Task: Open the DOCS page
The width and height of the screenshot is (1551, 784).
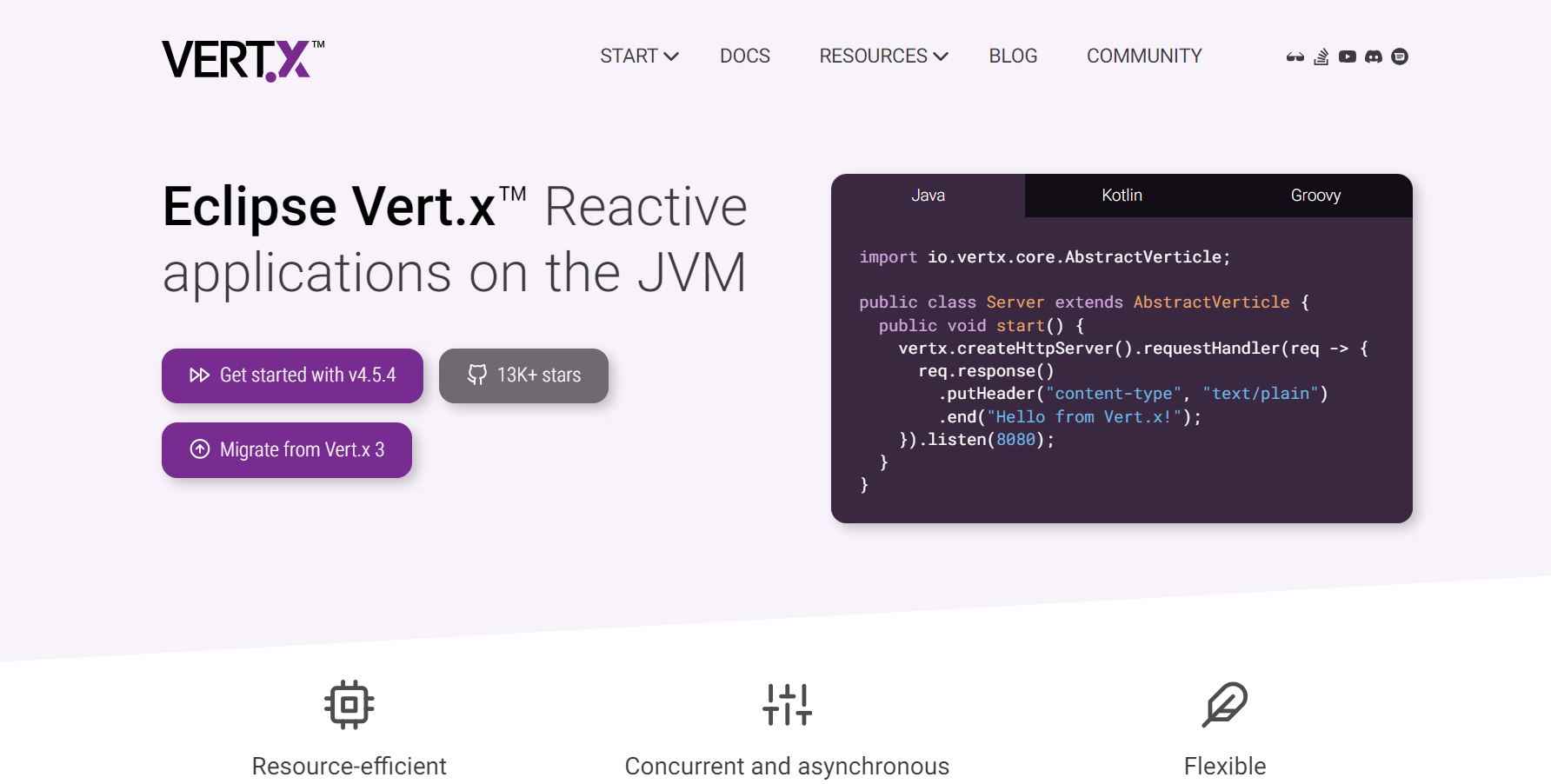Action: tap(745, 56)
